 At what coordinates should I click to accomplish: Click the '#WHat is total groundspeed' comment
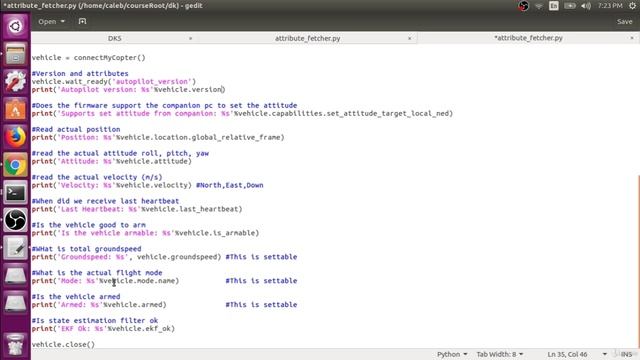click(x=87, y=249)
